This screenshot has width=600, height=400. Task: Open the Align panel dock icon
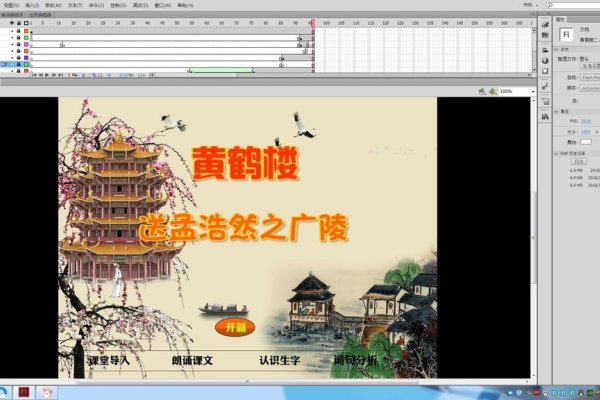[x=545, y=50]
